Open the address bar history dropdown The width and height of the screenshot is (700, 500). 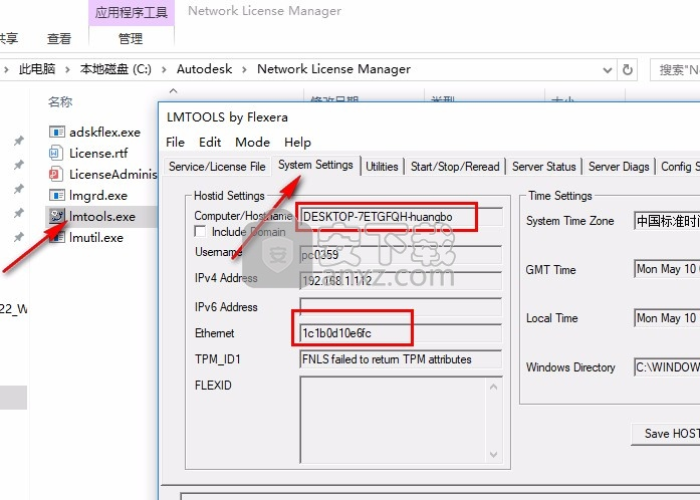[x=607, y=70]
